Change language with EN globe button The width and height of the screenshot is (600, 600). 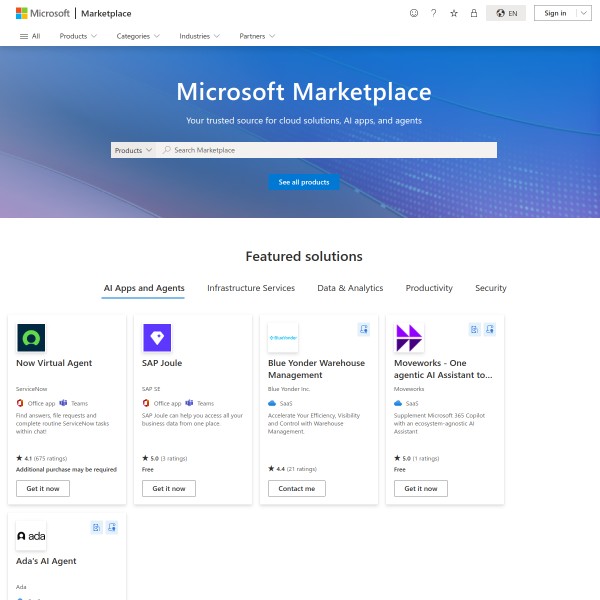(x=506, y=13)
